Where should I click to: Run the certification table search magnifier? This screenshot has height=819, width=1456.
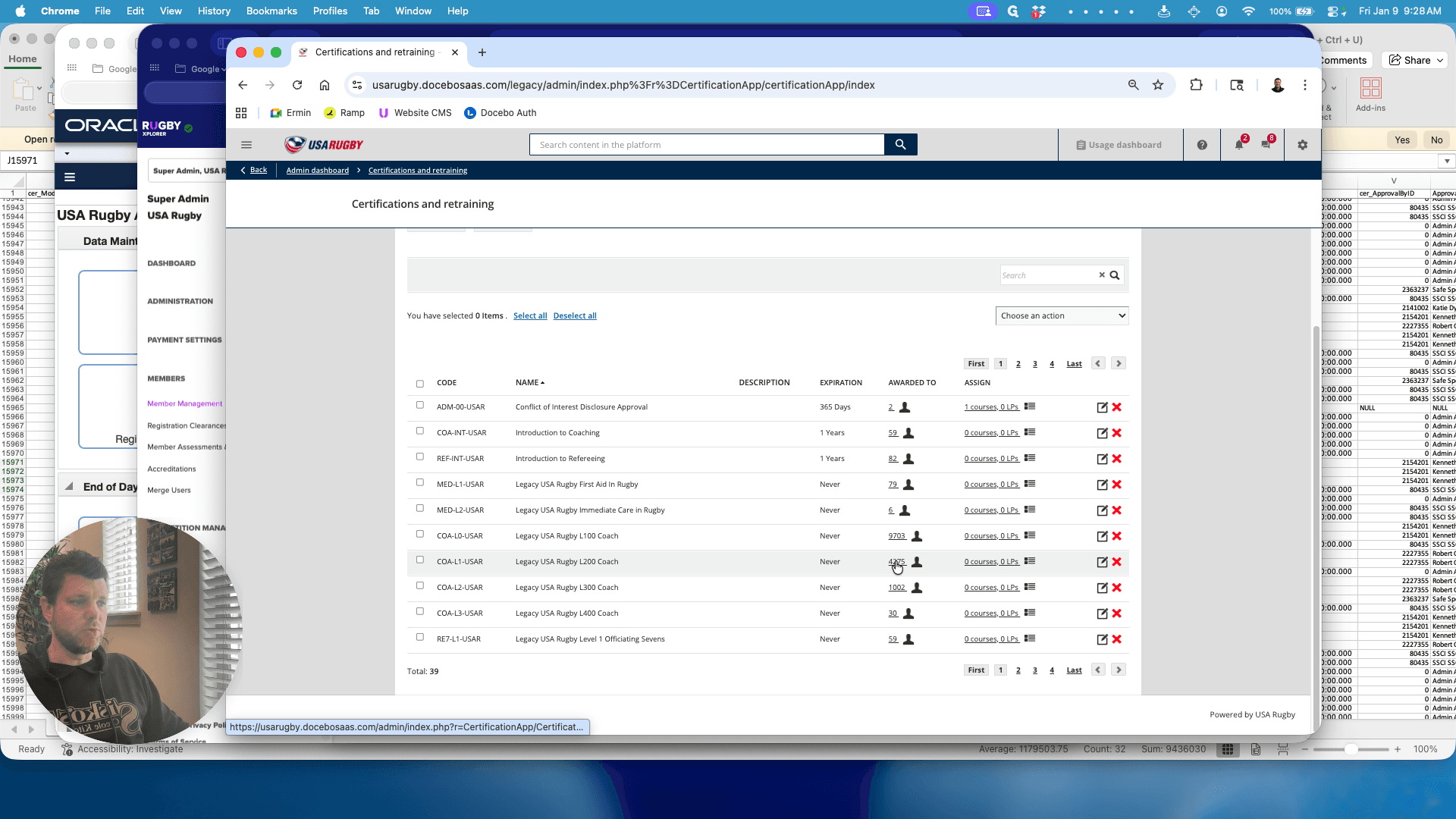(x=1115, y=275)
